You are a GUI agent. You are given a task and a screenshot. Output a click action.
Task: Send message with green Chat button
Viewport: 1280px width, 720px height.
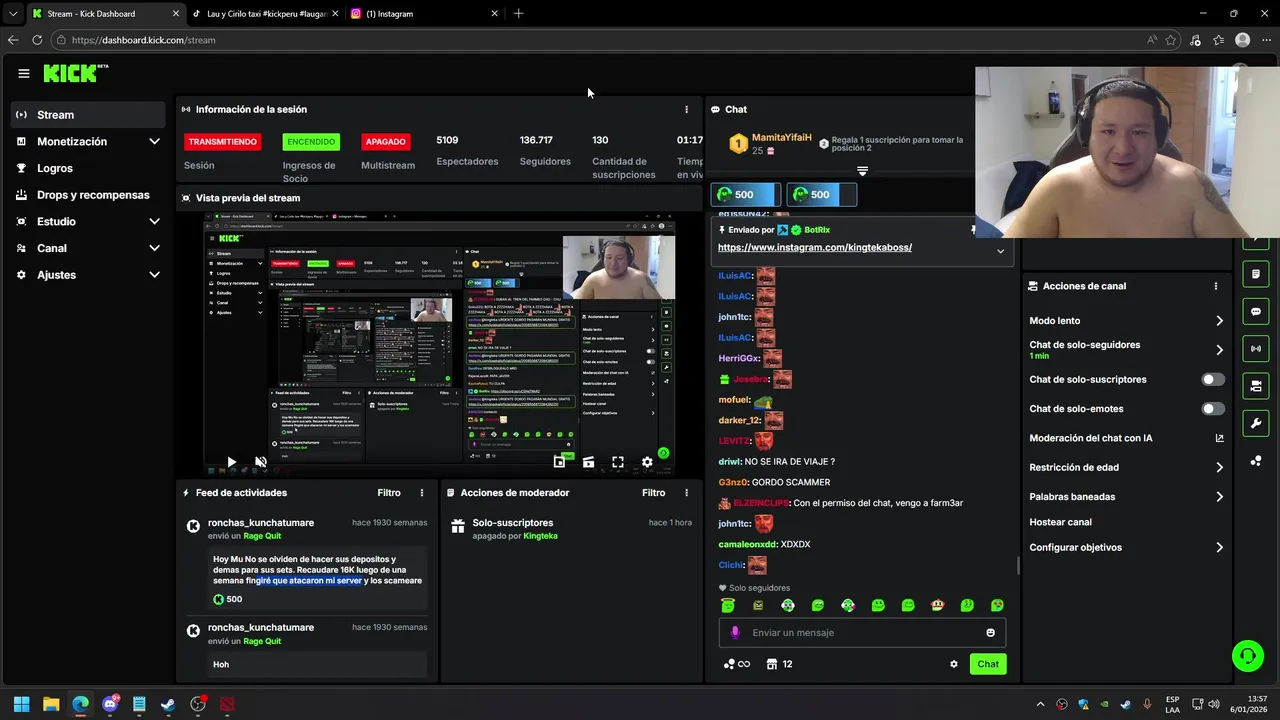point(988,664)
